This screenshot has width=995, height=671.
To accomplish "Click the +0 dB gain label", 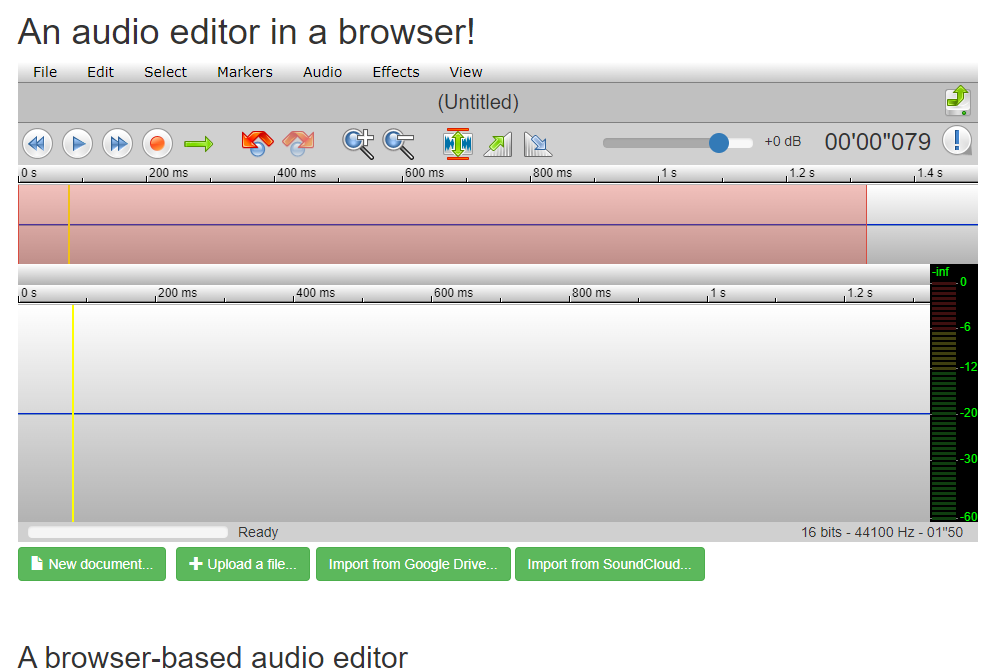I will (782, 142).
